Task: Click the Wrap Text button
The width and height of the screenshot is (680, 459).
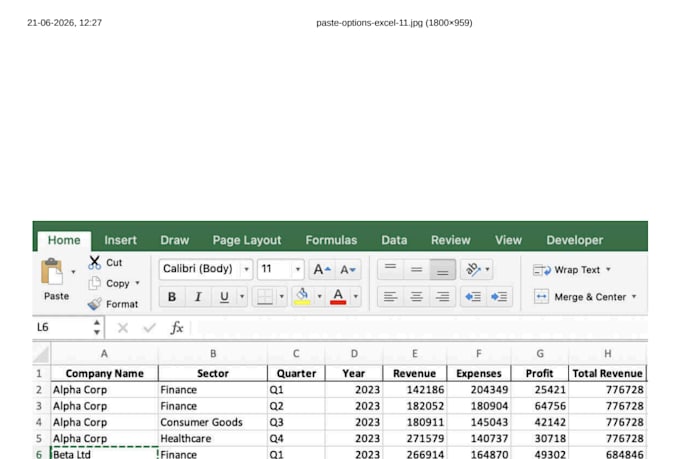Action: (566, 270)
